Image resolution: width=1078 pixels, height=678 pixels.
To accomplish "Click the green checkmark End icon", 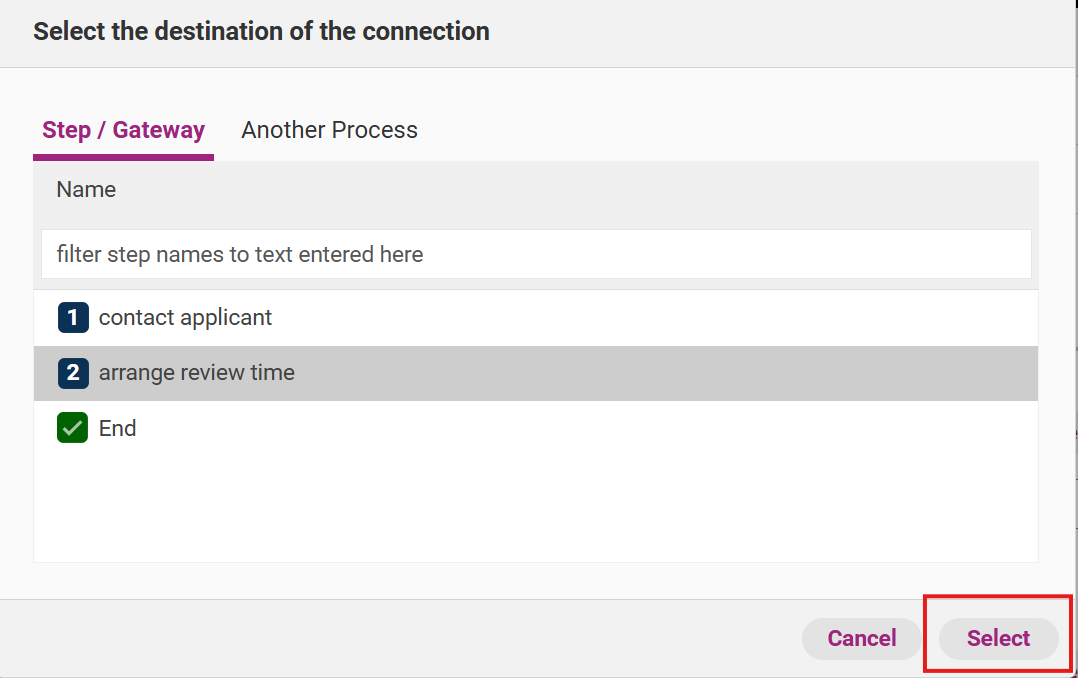I will [73, 429].
